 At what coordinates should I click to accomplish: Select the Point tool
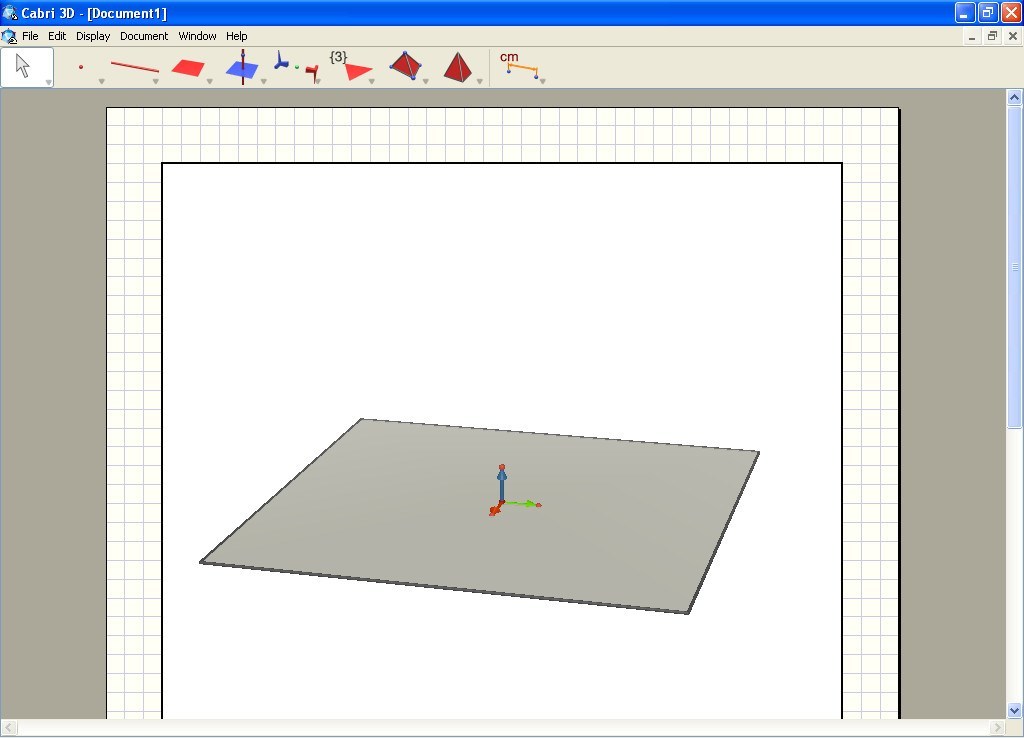click(80, 64)
